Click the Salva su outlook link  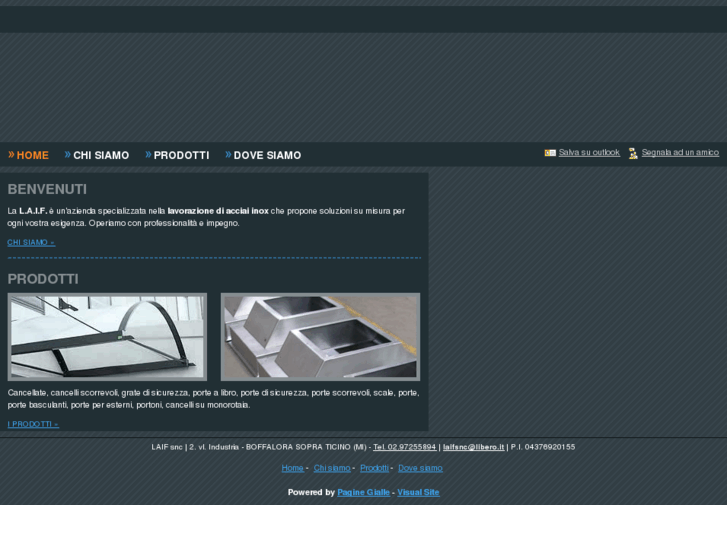point(589,153)
